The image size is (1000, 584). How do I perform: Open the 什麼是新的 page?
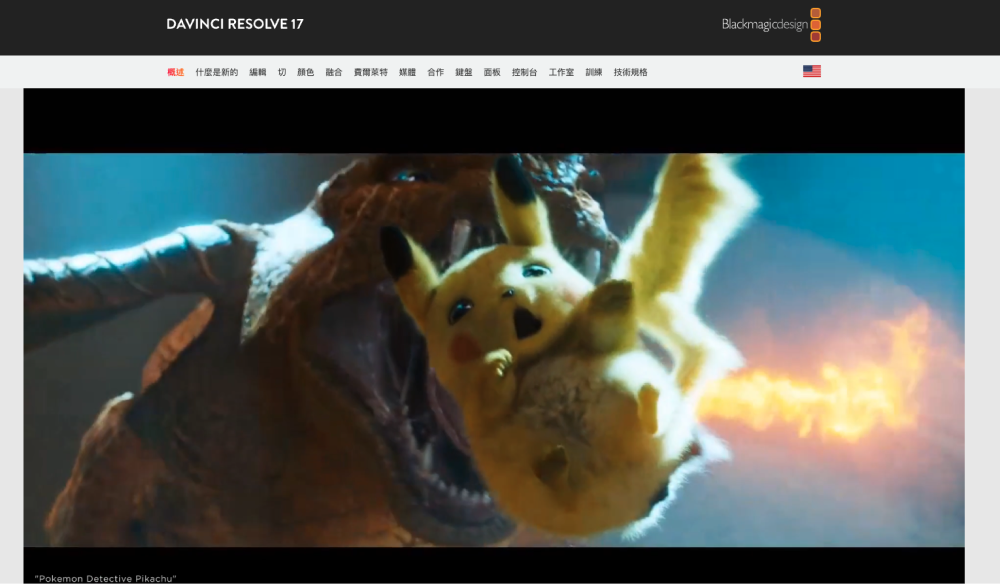[x=216, y=72]
